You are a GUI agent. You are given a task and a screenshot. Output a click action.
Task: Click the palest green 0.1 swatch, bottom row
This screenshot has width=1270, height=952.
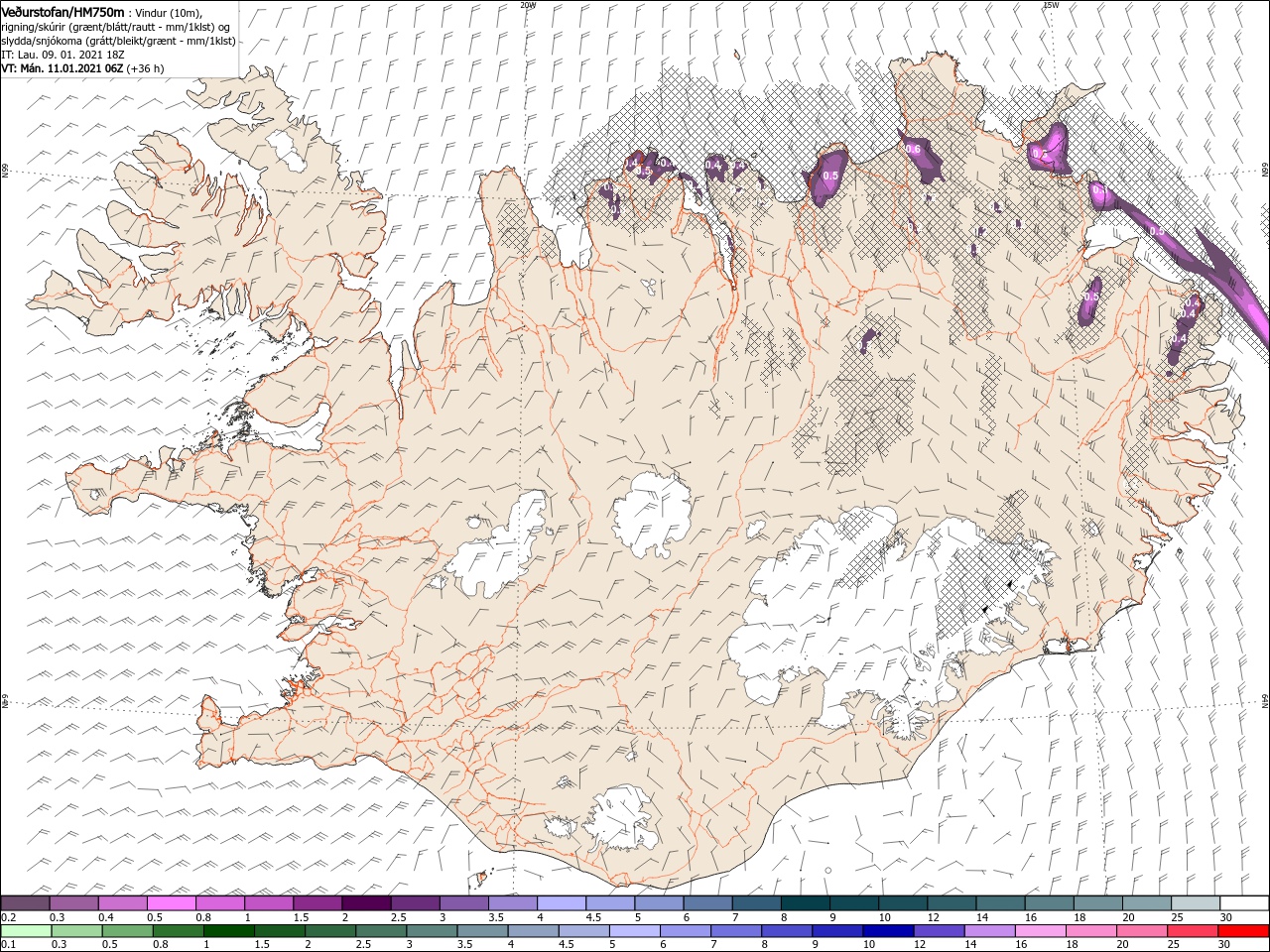(x=26, y=931)
